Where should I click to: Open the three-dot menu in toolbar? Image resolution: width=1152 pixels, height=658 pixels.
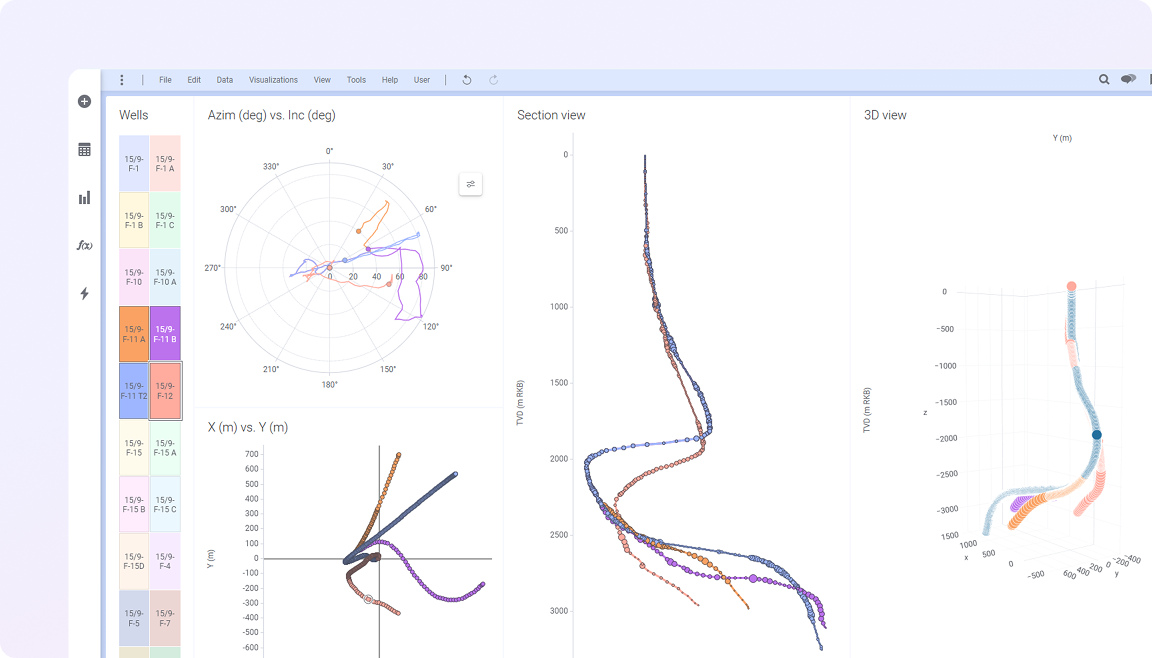pyautogui.click(x=122, y=80)
